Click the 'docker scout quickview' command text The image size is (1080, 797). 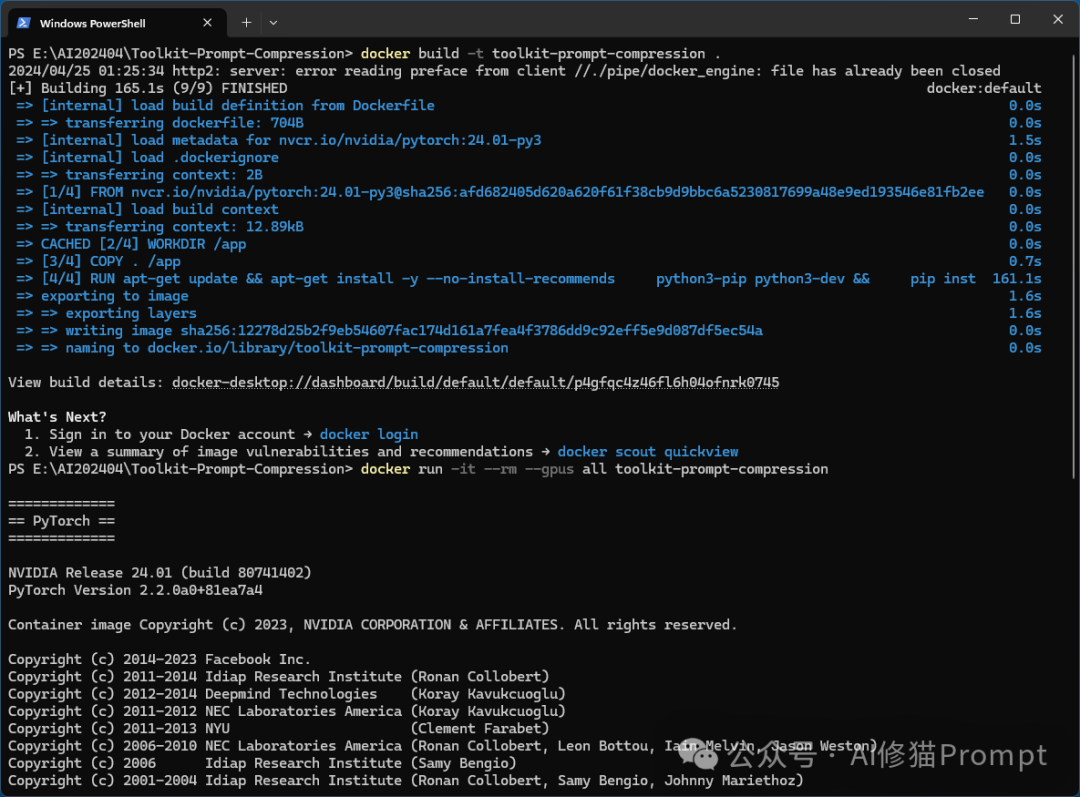tap(648, 452)
